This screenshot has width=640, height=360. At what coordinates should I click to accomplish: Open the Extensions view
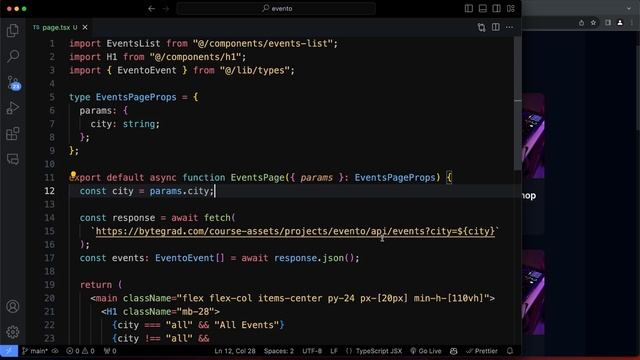coord(13,133)
